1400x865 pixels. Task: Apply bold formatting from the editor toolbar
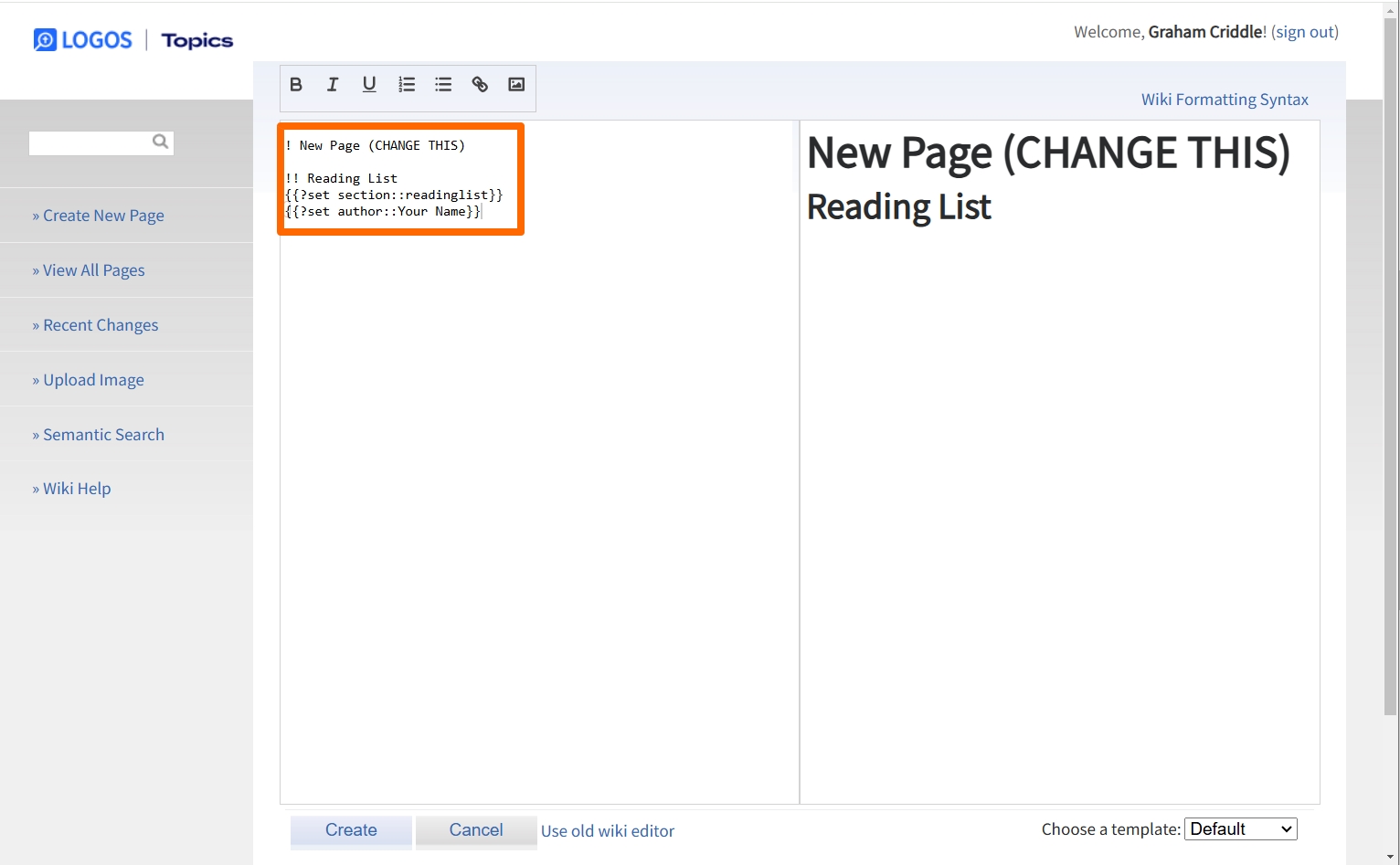296,85
